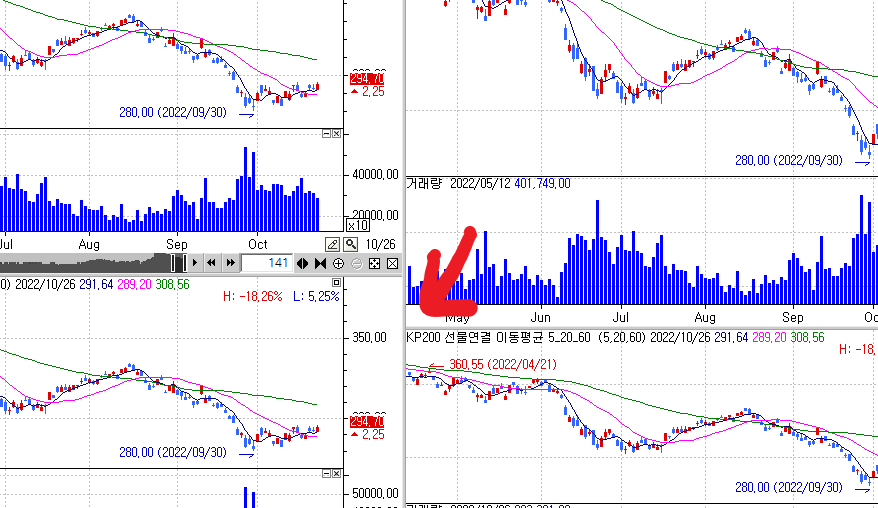Click the compress candles bowtie icon

pos(320,263)
